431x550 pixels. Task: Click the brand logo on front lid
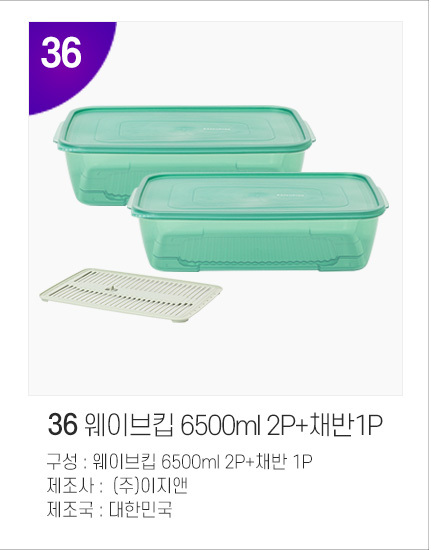[290, 194]
